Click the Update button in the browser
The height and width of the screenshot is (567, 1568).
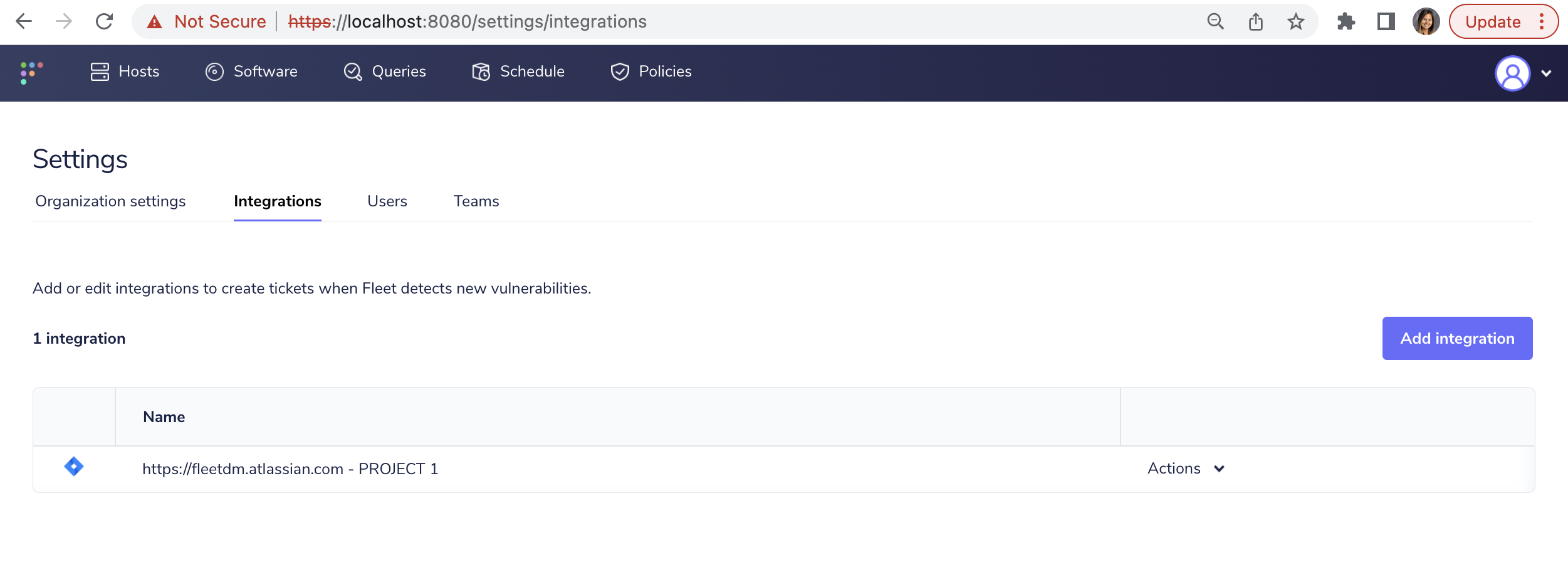tap(1495, 21)
